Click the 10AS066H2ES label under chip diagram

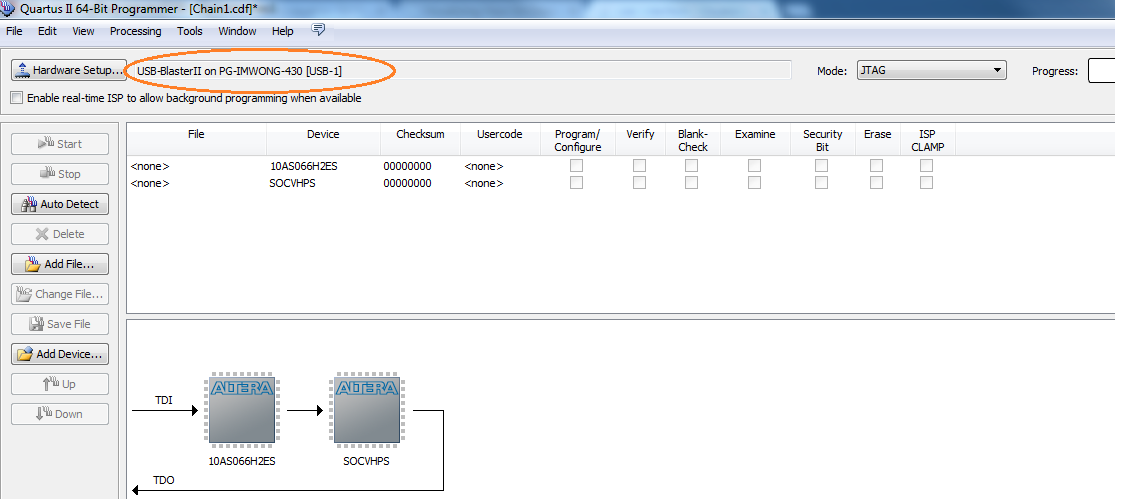click(x=242, y=461)
